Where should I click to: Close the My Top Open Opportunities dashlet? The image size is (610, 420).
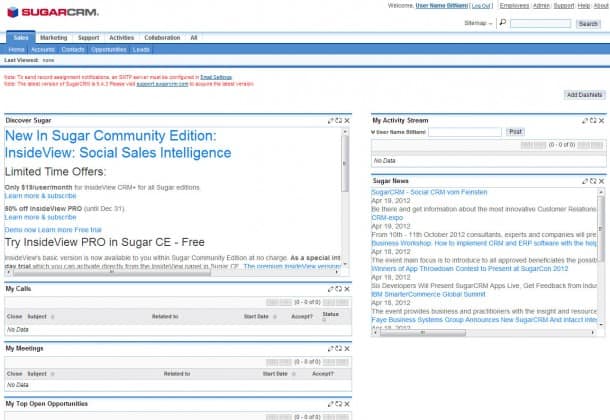pos(347,404)
